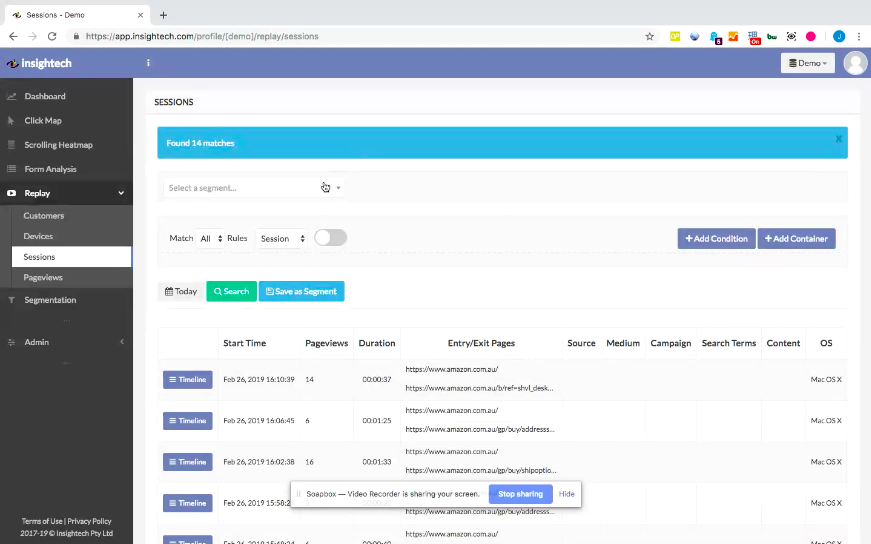The image size is (871, 544).
Task: Close the Sessions - Demo tab
Action: coord(141,15)
